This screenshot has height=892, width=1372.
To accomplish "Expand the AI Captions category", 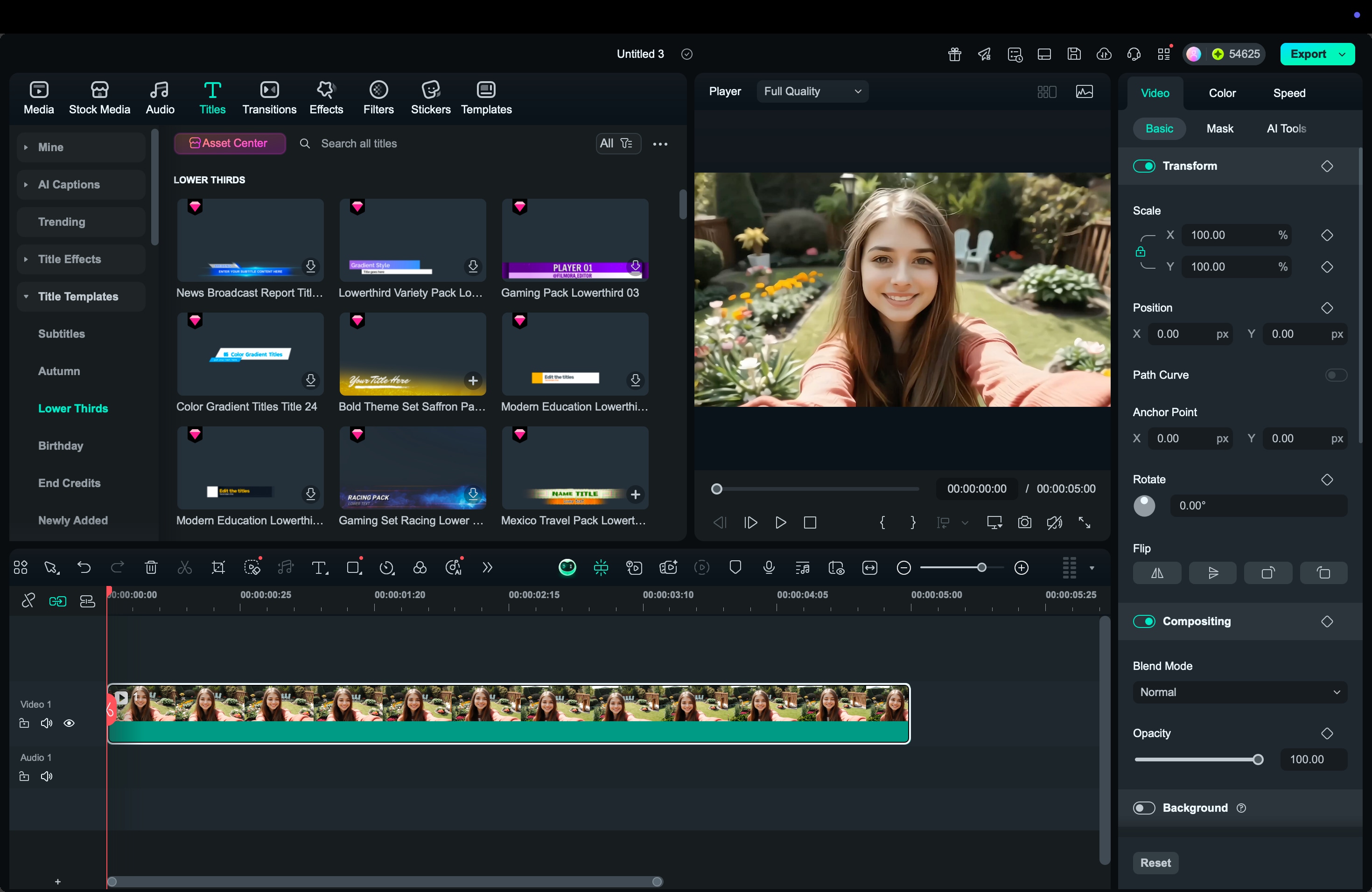I will (x=69, y=185).
